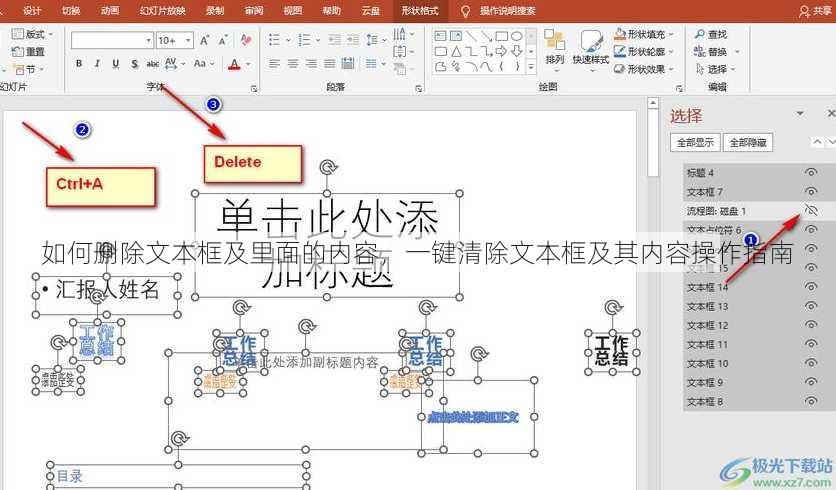This screenshot has height=490, width=836.
Task: Apply strikethrough (abc) formatting
Action: pos(153,63)
